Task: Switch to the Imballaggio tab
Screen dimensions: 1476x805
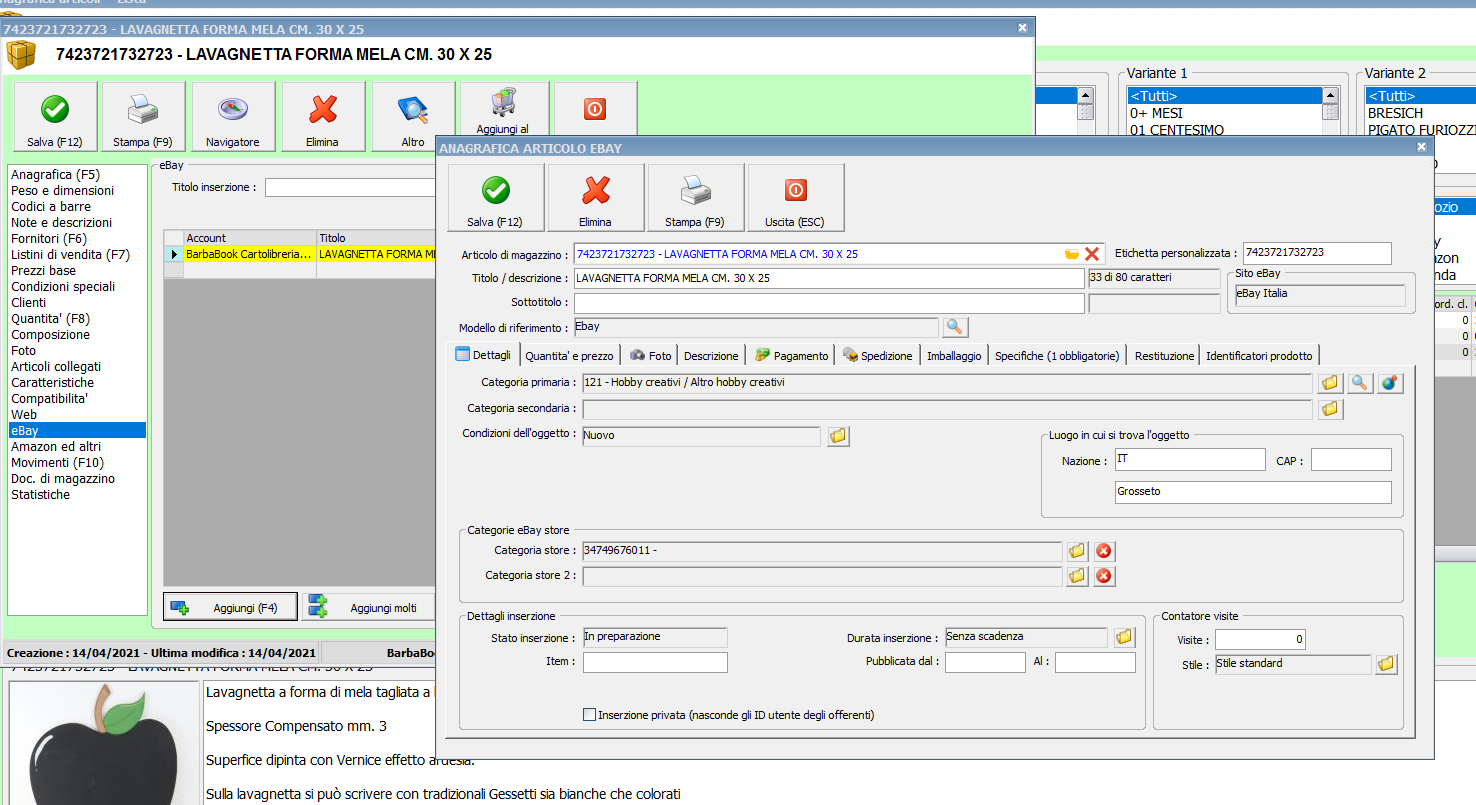Action: pos(954,356)
